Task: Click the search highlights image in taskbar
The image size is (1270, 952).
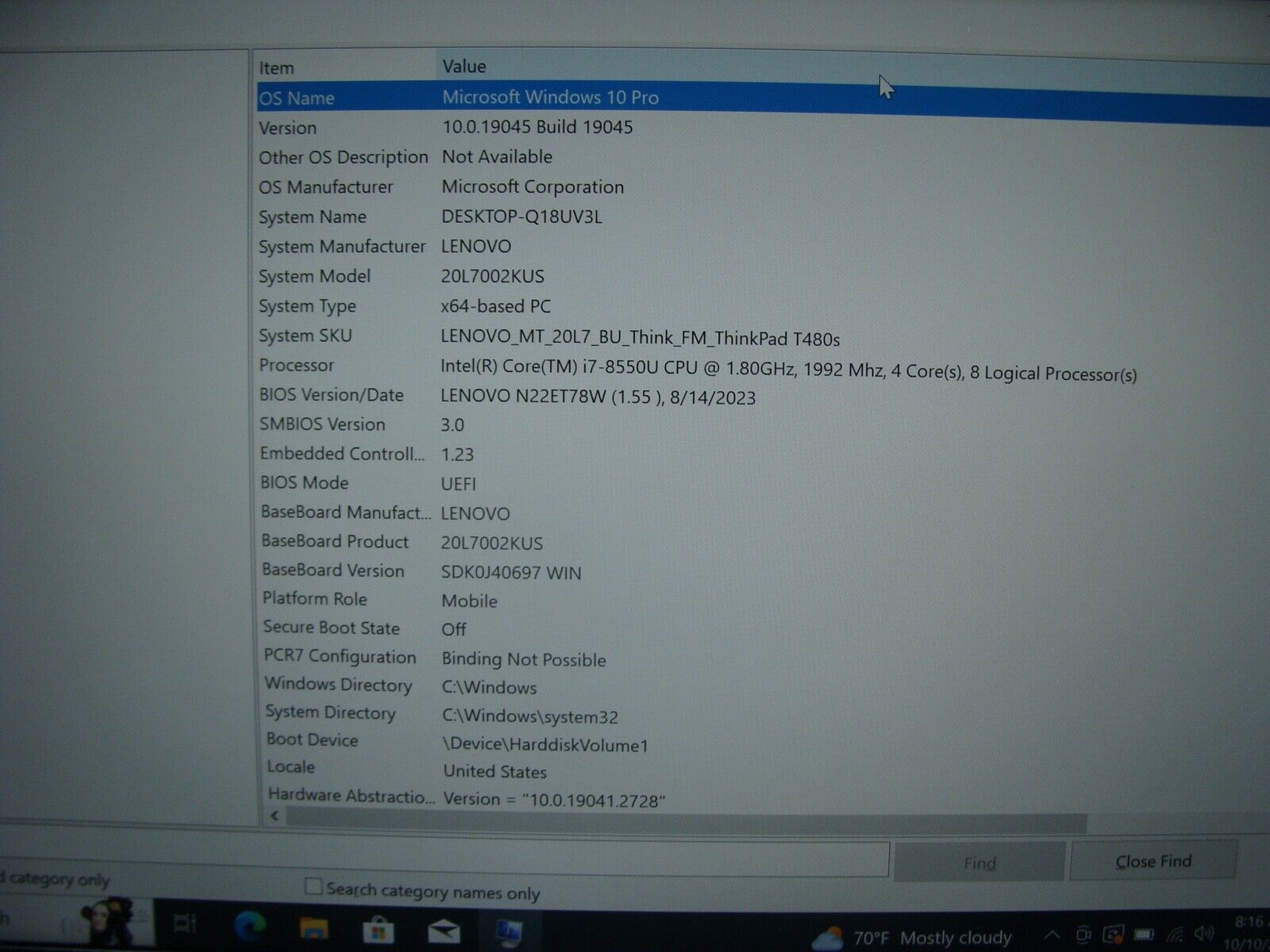Action: [111, 920]
